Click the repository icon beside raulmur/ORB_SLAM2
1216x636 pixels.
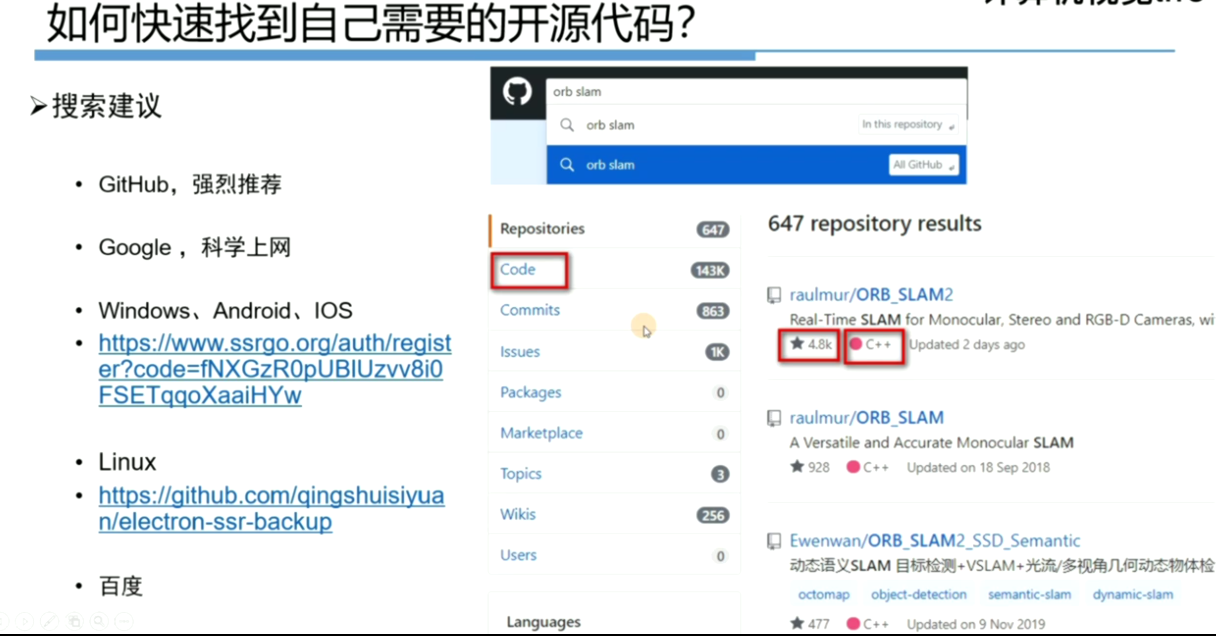click(774, 295)
